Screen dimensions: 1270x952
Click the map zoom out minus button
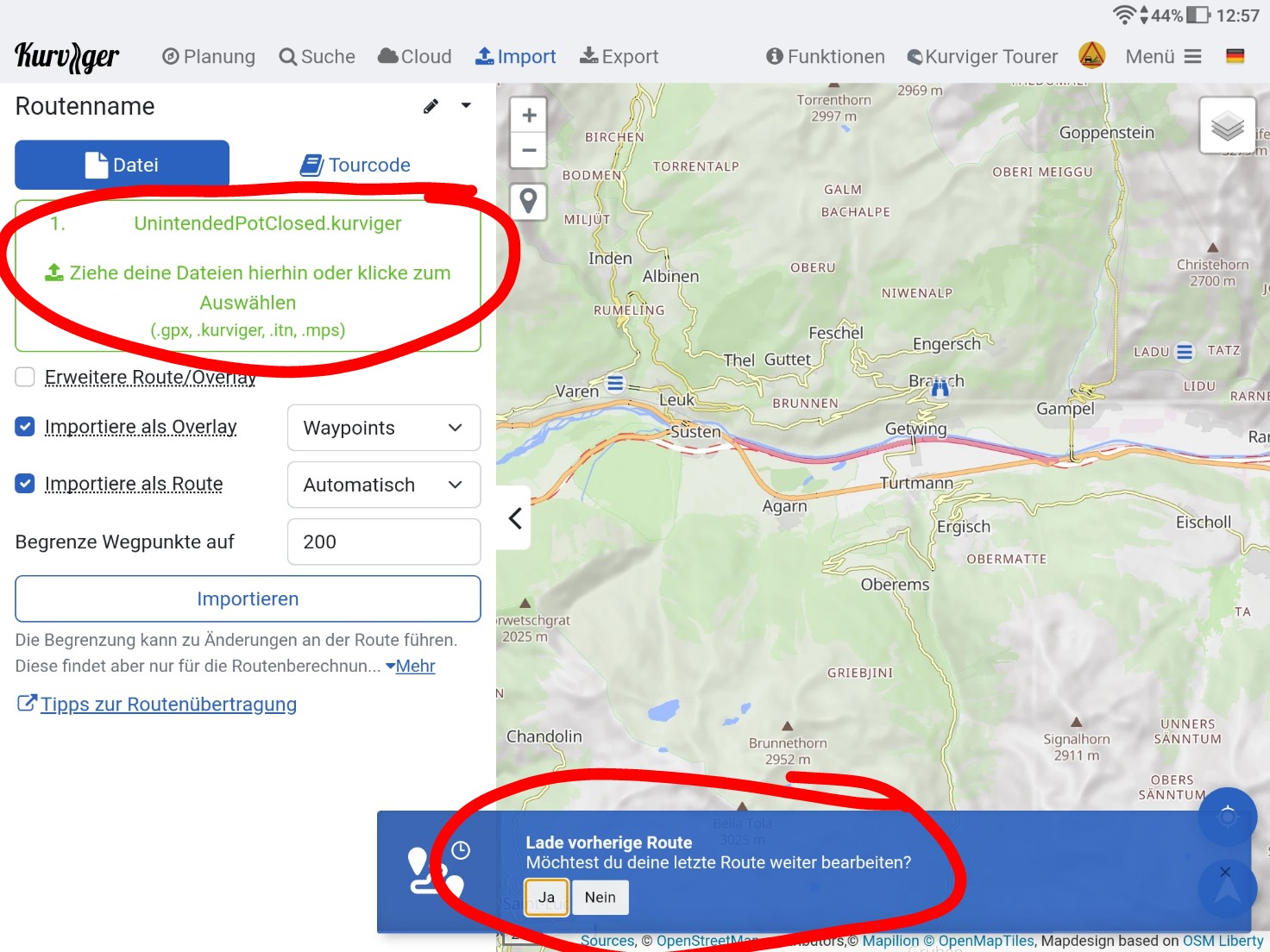pos(529,150)
